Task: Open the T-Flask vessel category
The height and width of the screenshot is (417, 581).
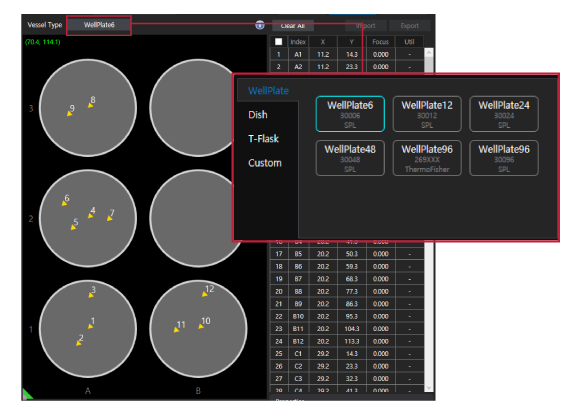Action: [263, 139]
